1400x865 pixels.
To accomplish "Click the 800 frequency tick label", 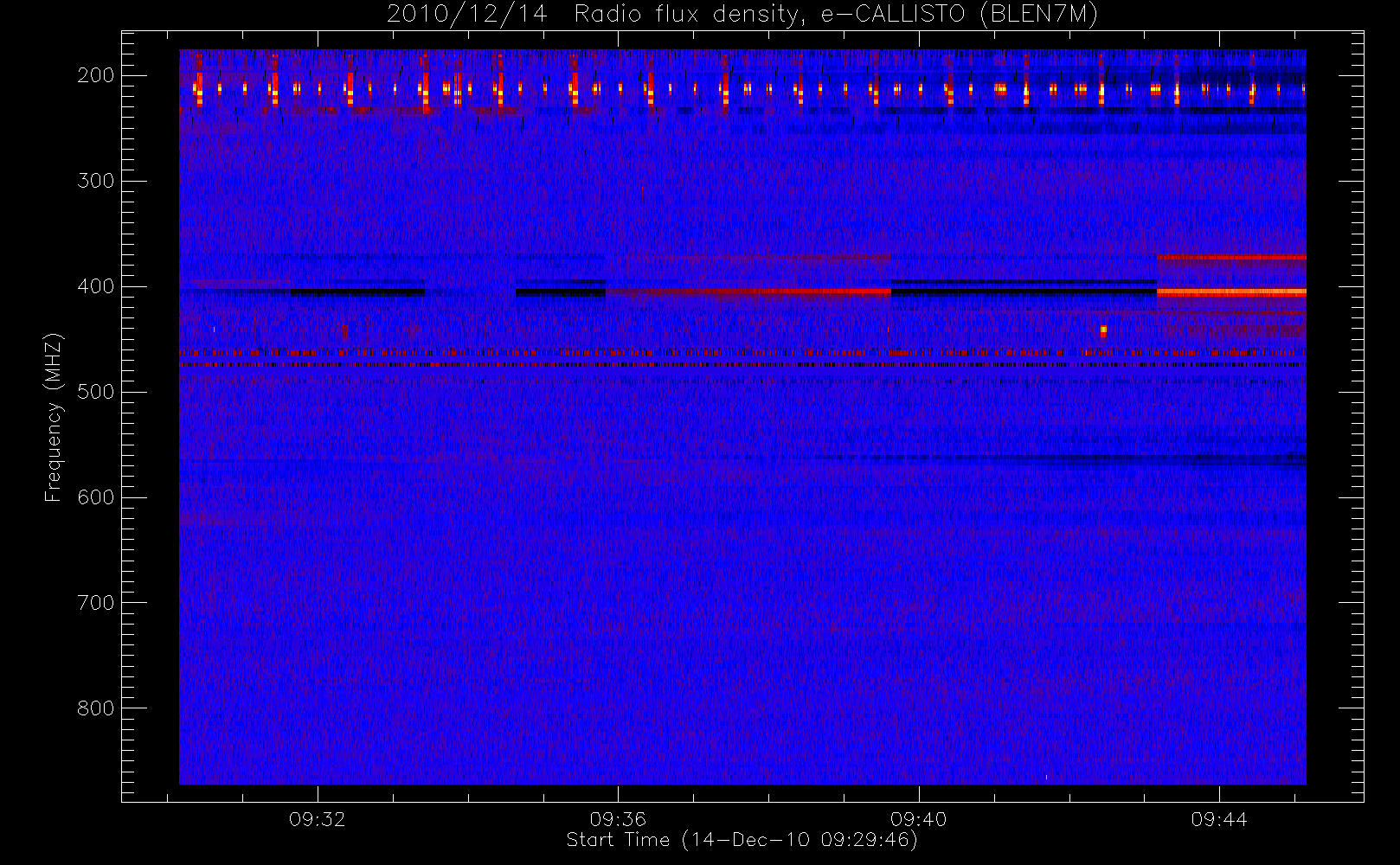I will coord(96,708).
